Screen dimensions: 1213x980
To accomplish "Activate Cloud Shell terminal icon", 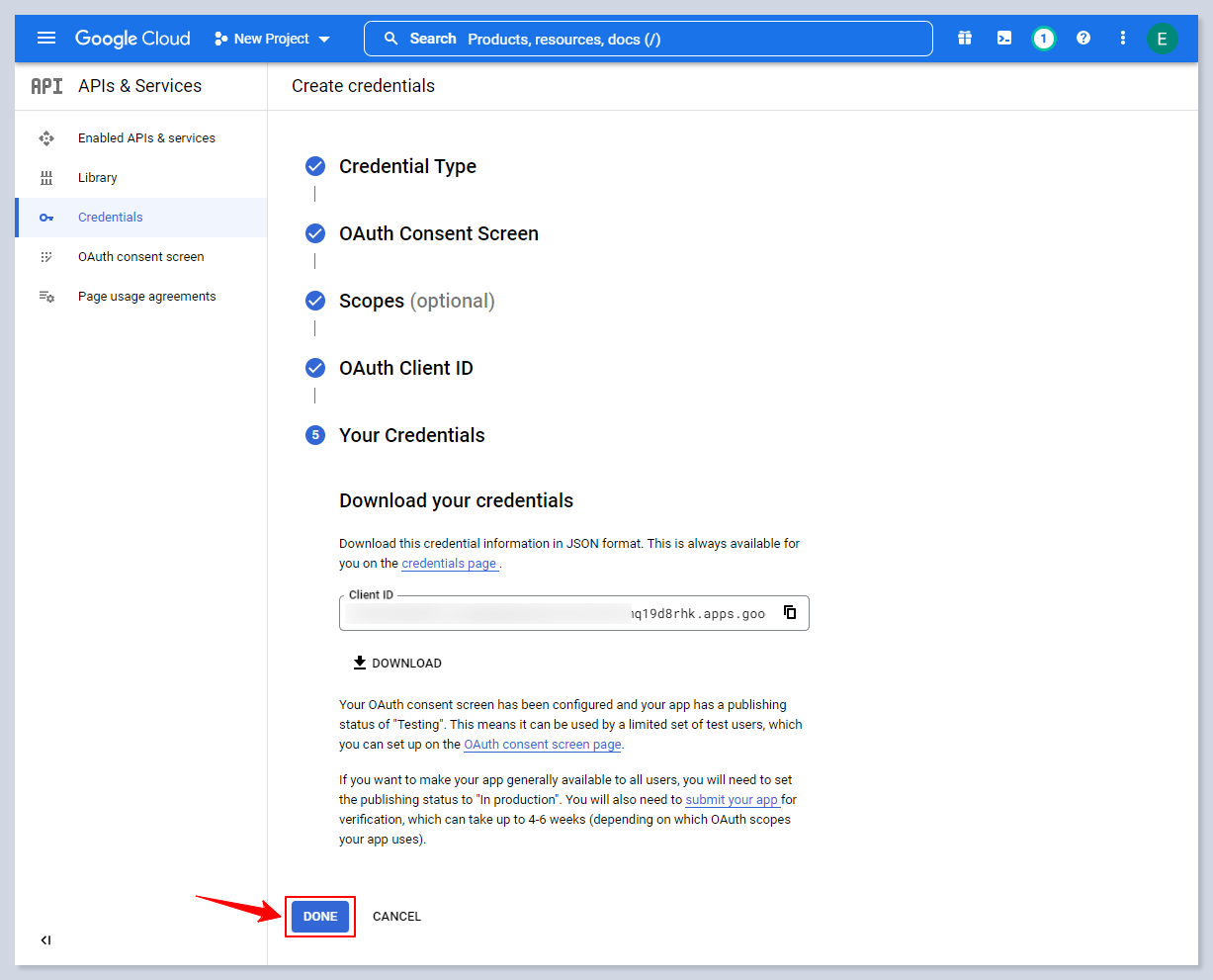I will (x=1004, y=39).
